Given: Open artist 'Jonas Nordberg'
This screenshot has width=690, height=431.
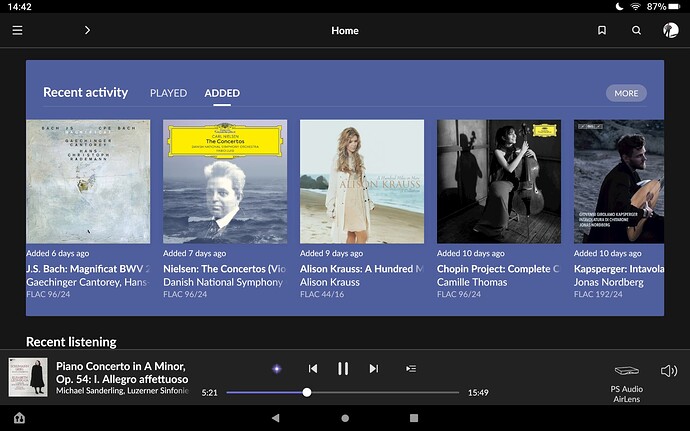Looking at the screenshot, I should (x=609, y=282).
